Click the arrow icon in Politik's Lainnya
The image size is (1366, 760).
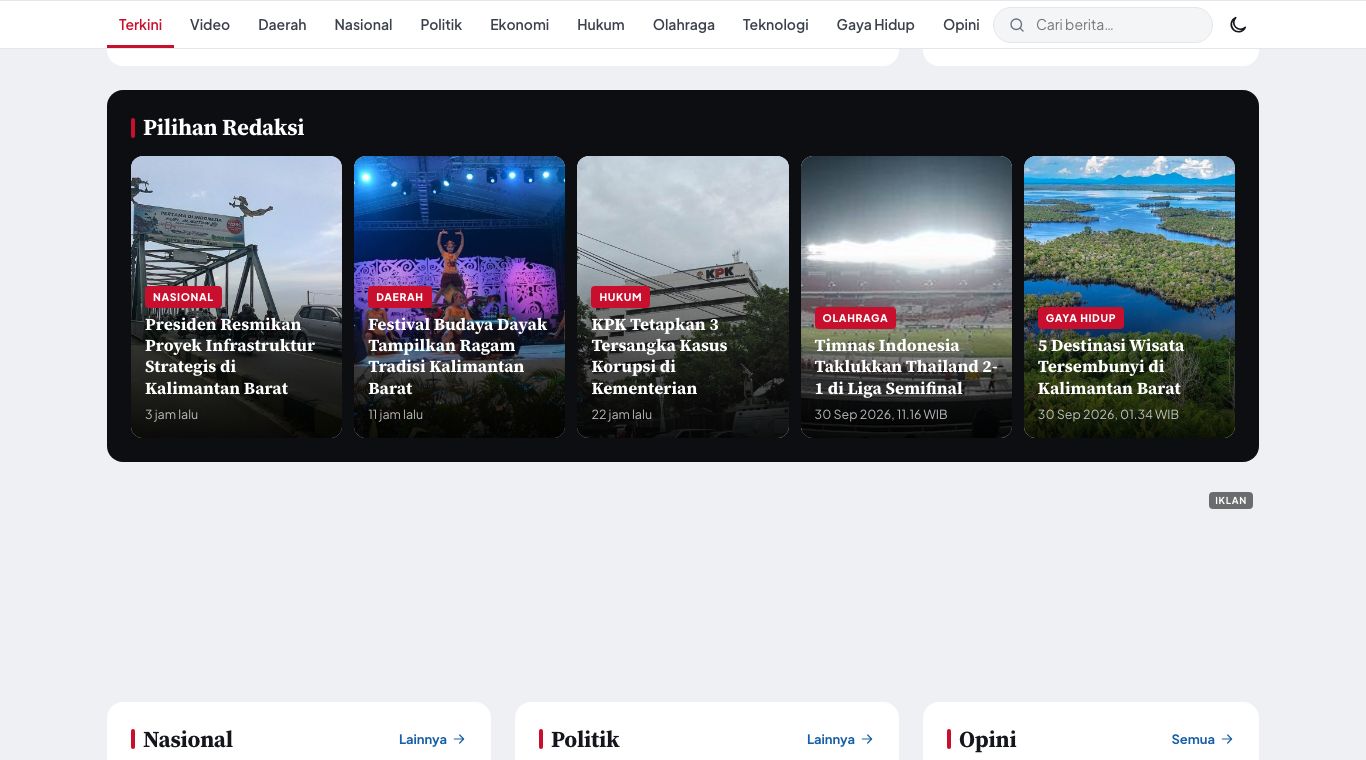(867, 739)
